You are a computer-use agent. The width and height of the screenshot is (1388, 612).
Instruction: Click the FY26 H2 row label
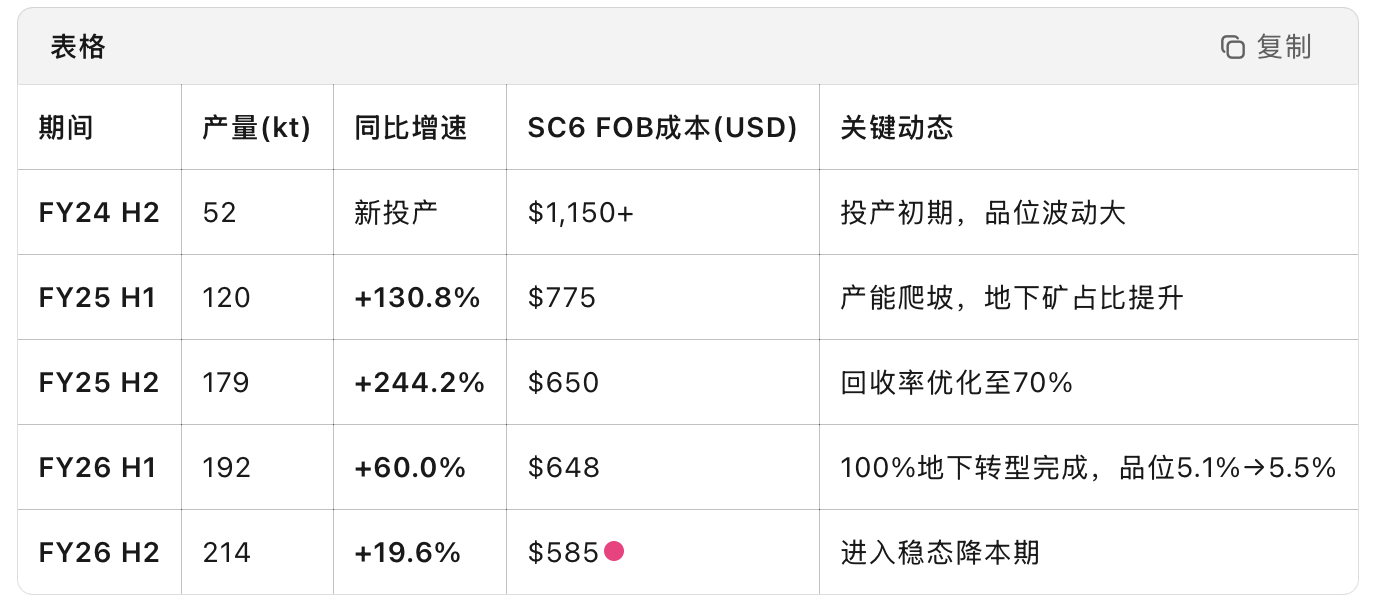coord(99,553)
